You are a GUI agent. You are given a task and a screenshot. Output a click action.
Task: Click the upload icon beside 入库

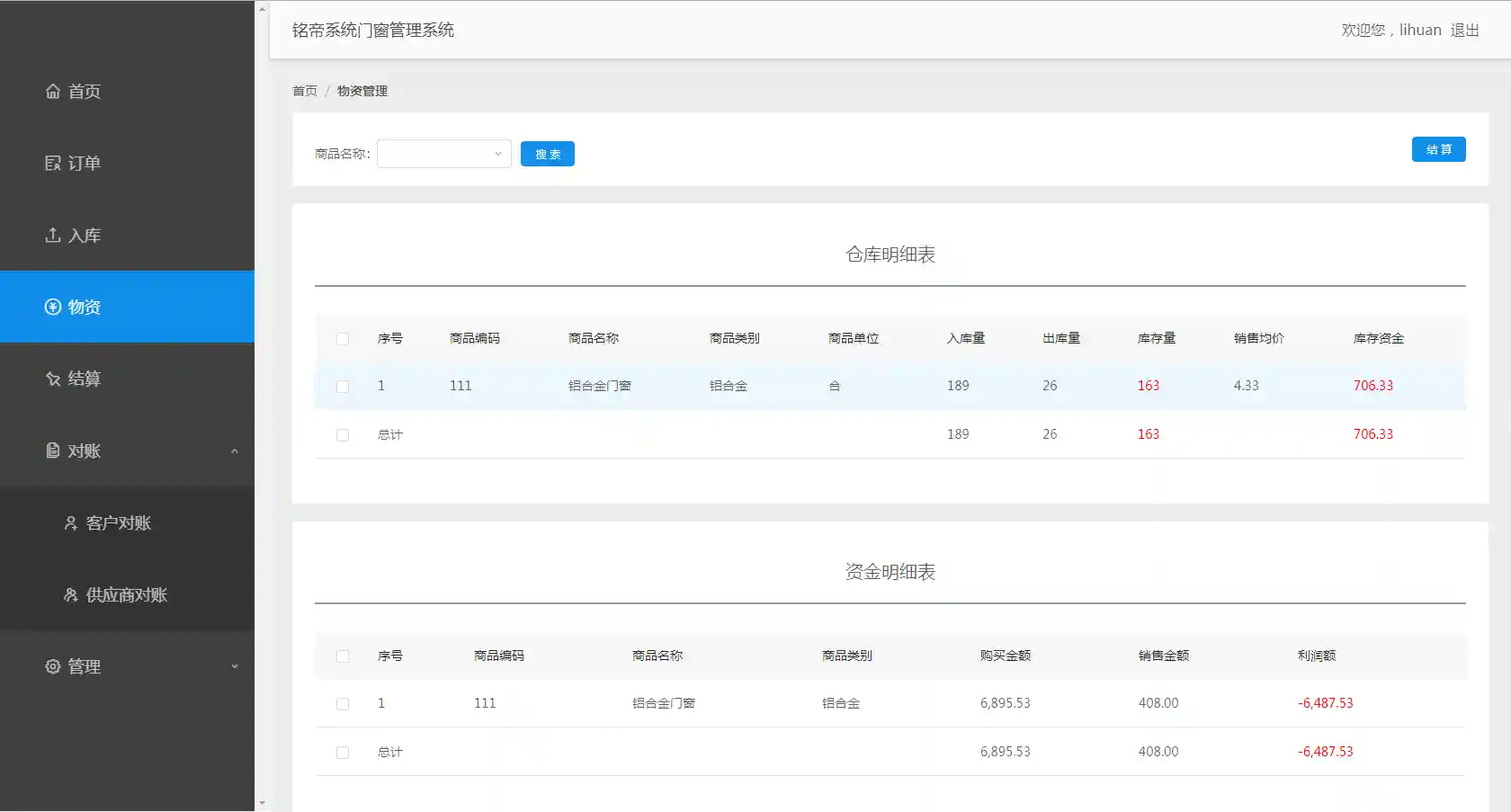pos(53,235)
